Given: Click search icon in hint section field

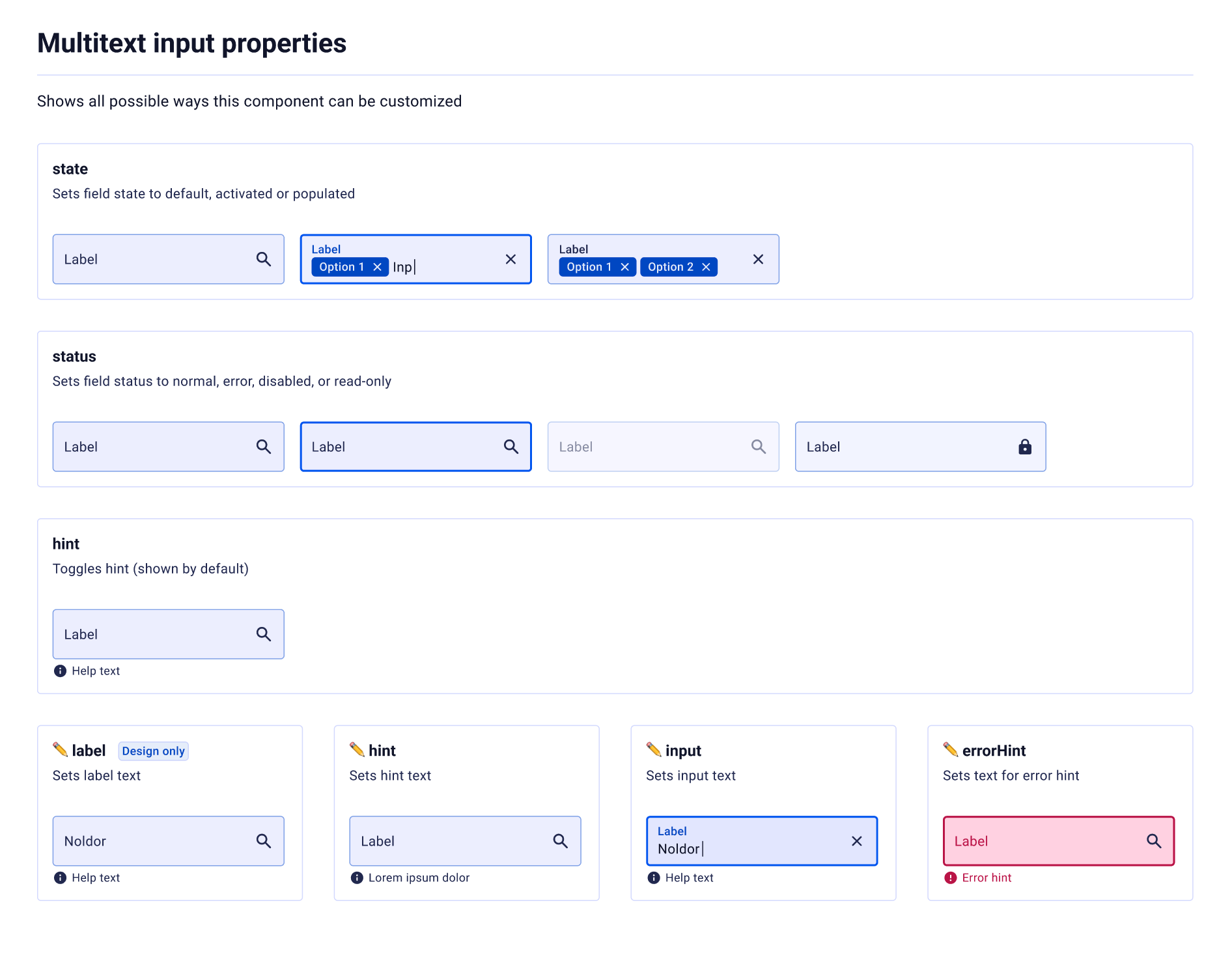Looking at the screenshot, I should 264,634.
